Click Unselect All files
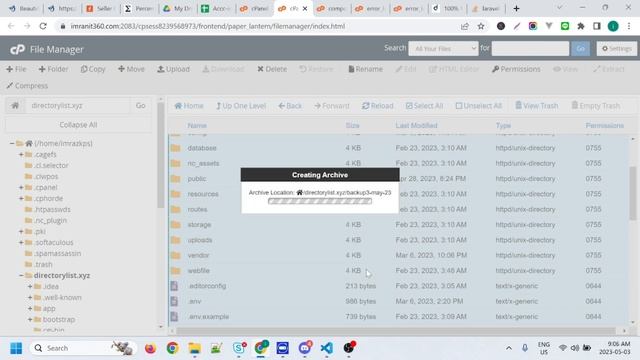Image resolution: width=640 pixels, height=360 pixels. coord(478,106)
